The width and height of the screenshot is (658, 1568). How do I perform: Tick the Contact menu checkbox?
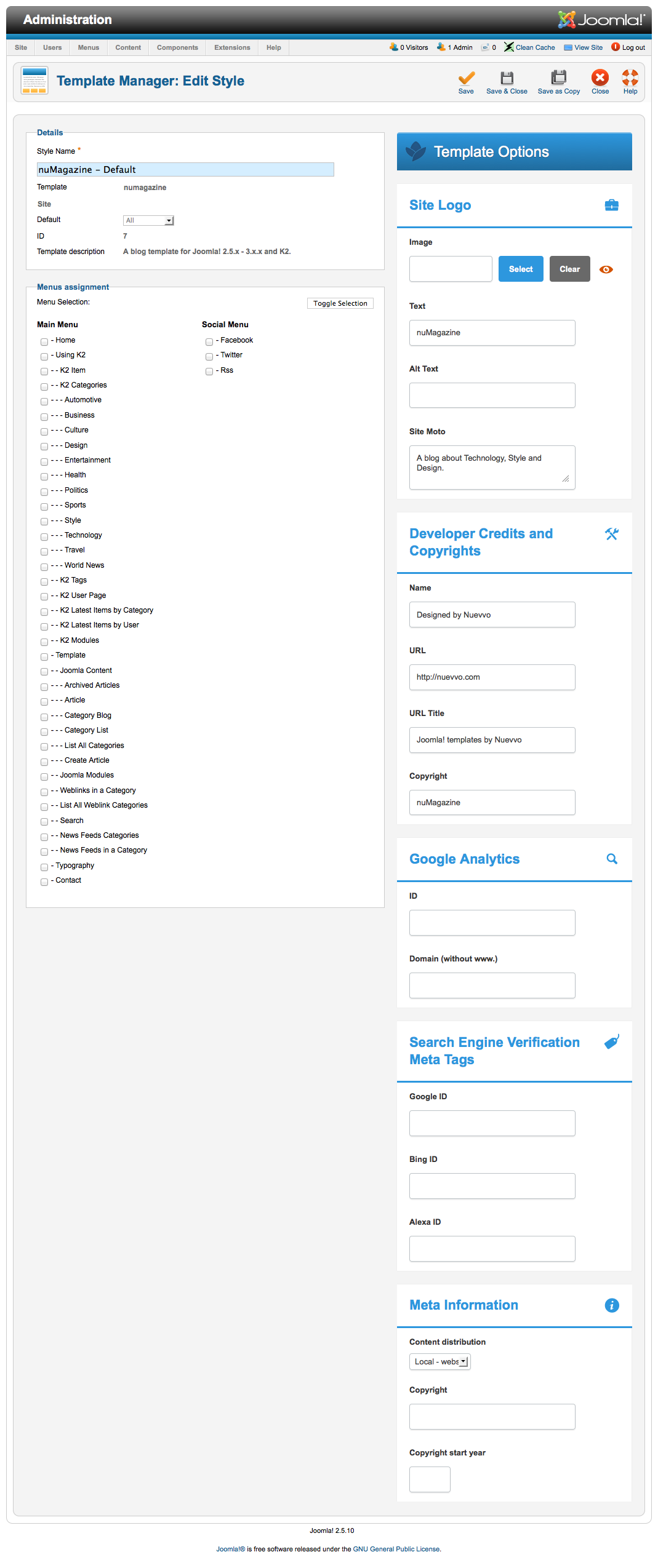[x=44, y=882]
